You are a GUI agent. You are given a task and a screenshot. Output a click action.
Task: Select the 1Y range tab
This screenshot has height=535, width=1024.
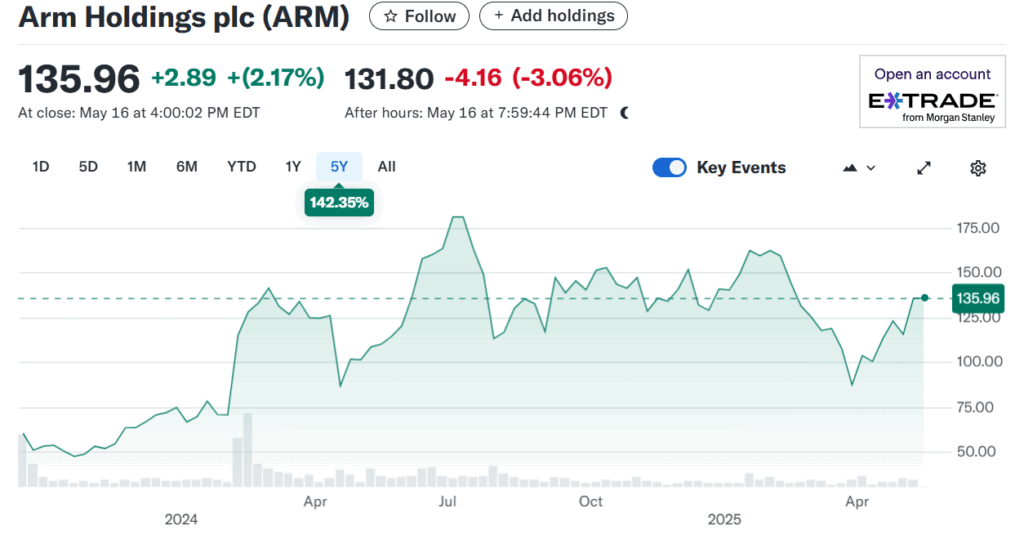[x=293, y=167]
